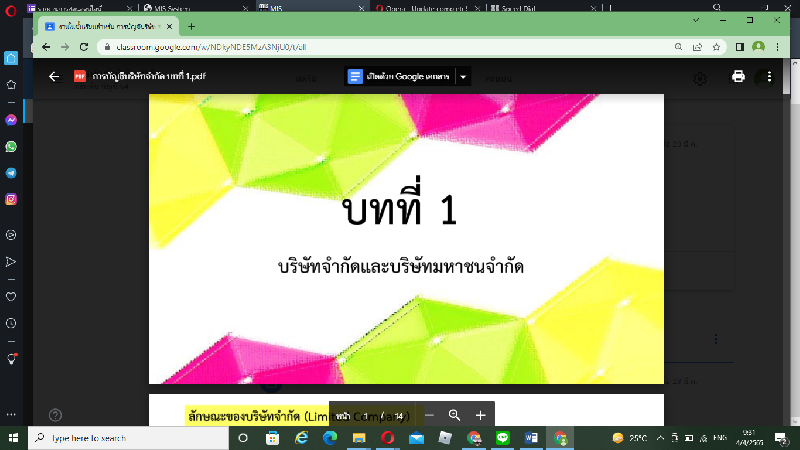Zoom in with the plus button
800x450 pixels.
(480, 415)
